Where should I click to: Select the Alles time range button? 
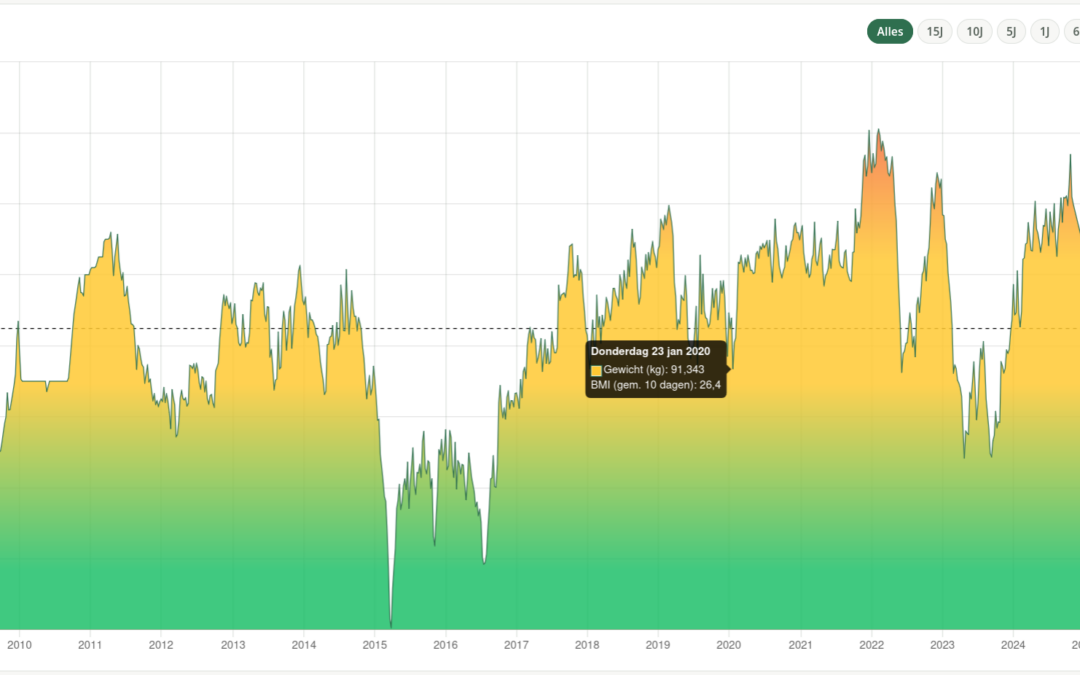click(x=889, y=32)
